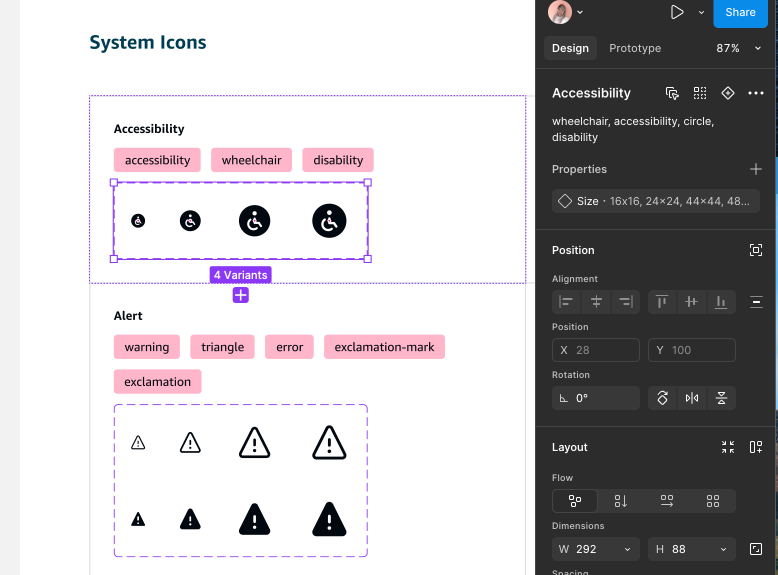This screenshot has width=778, height=575.
Task: Open the distribute spacing icon
Action: [756, 302]
